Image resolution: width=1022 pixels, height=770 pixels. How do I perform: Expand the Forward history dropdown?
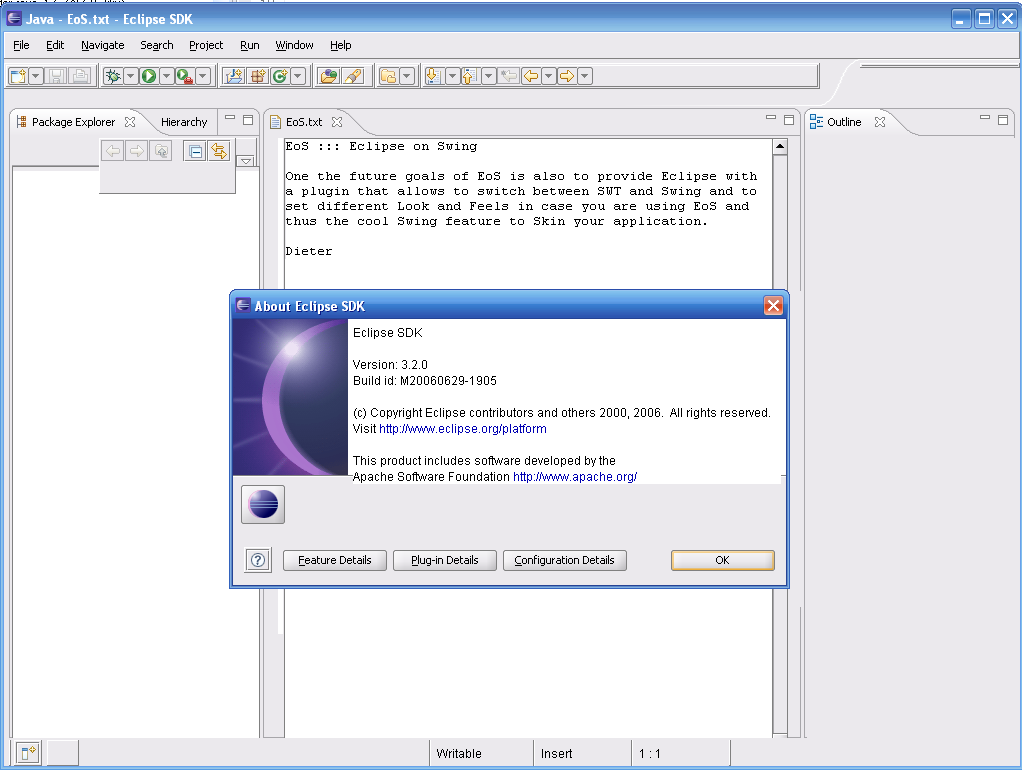click(x=585, y=76)
